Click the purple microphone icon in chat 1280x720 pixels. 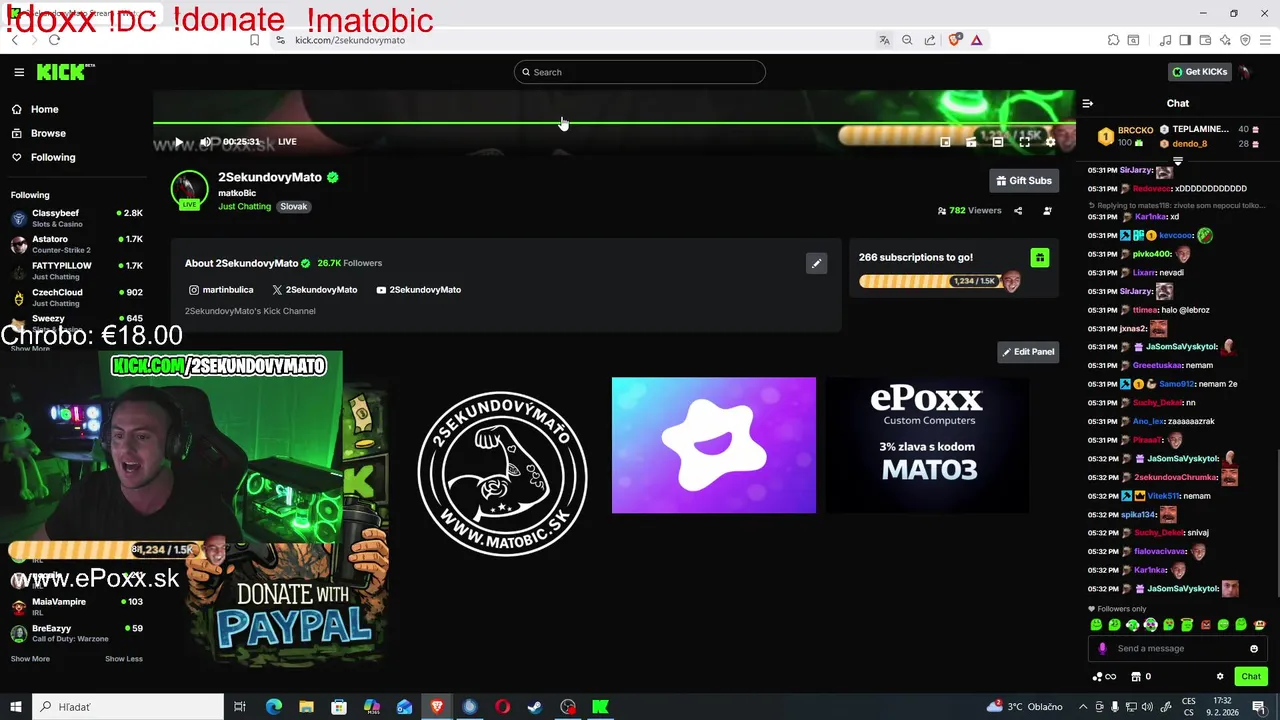[1102, 648]
